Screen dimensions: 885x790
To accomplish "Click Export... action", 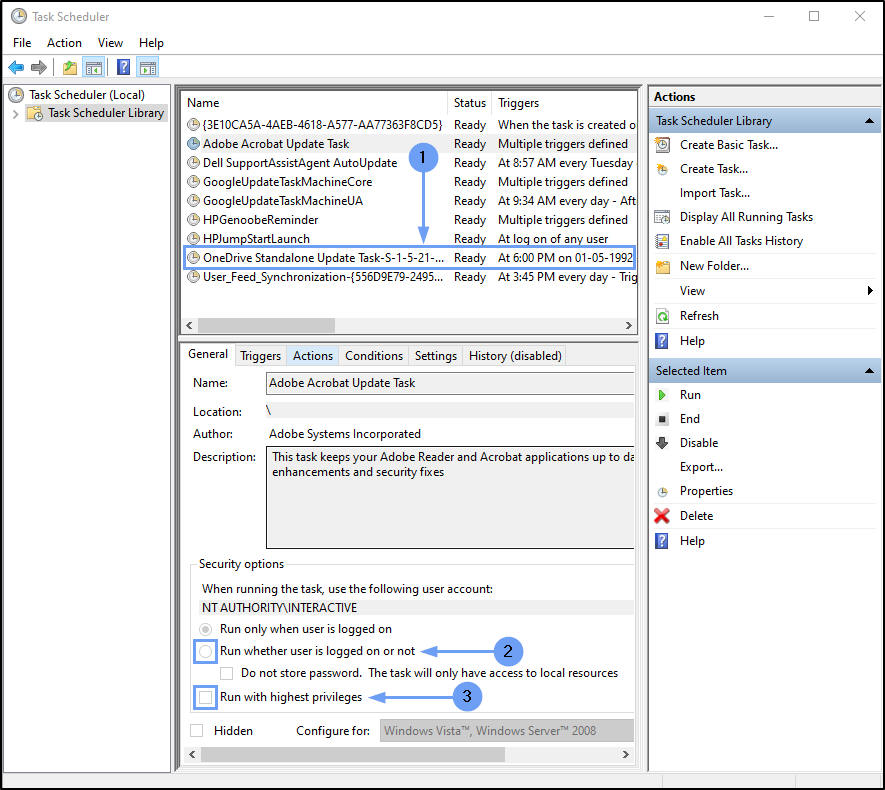I will tap(701, 467).
